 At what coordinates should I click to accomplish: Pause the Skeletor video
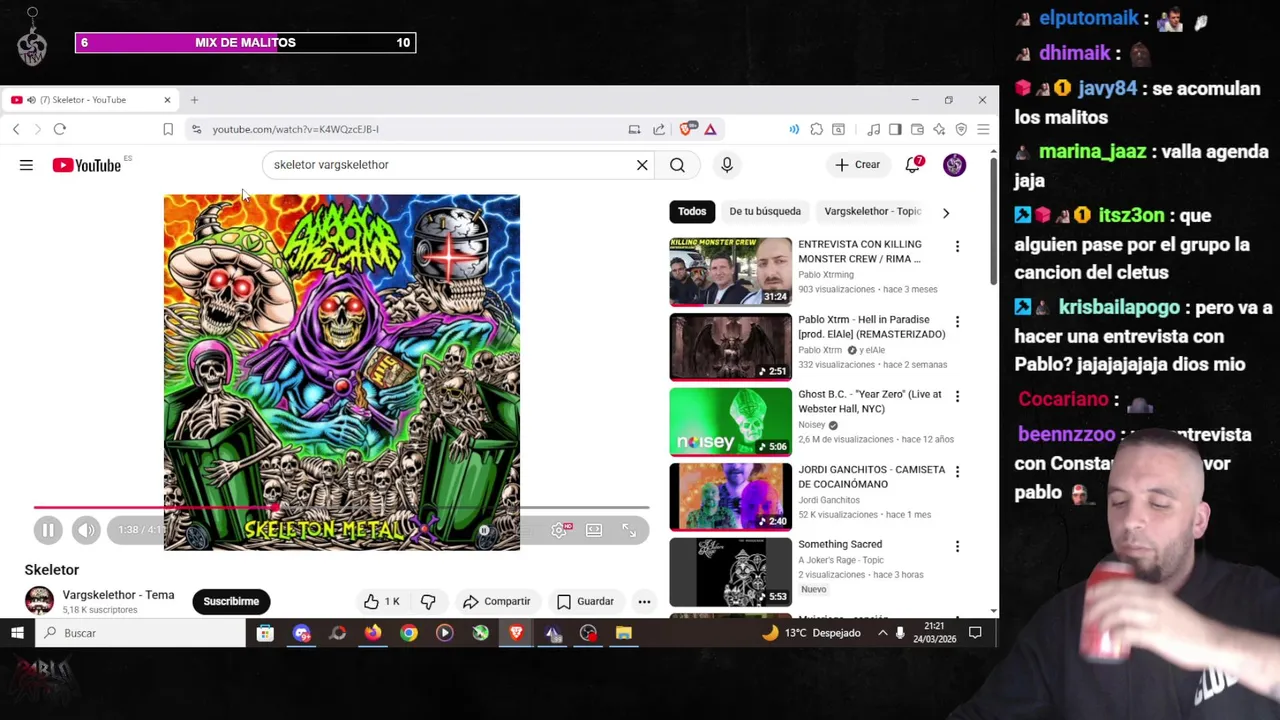(48, 530)
